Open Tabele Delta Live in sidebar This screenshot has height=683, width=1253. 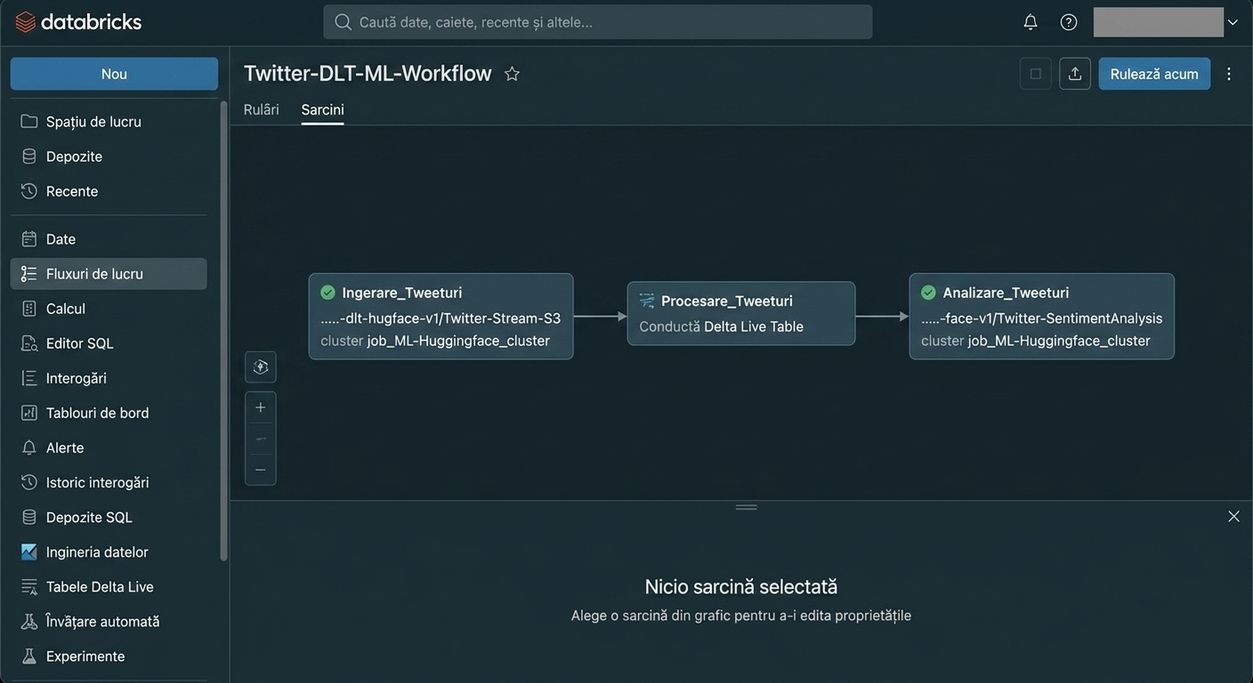108,586
